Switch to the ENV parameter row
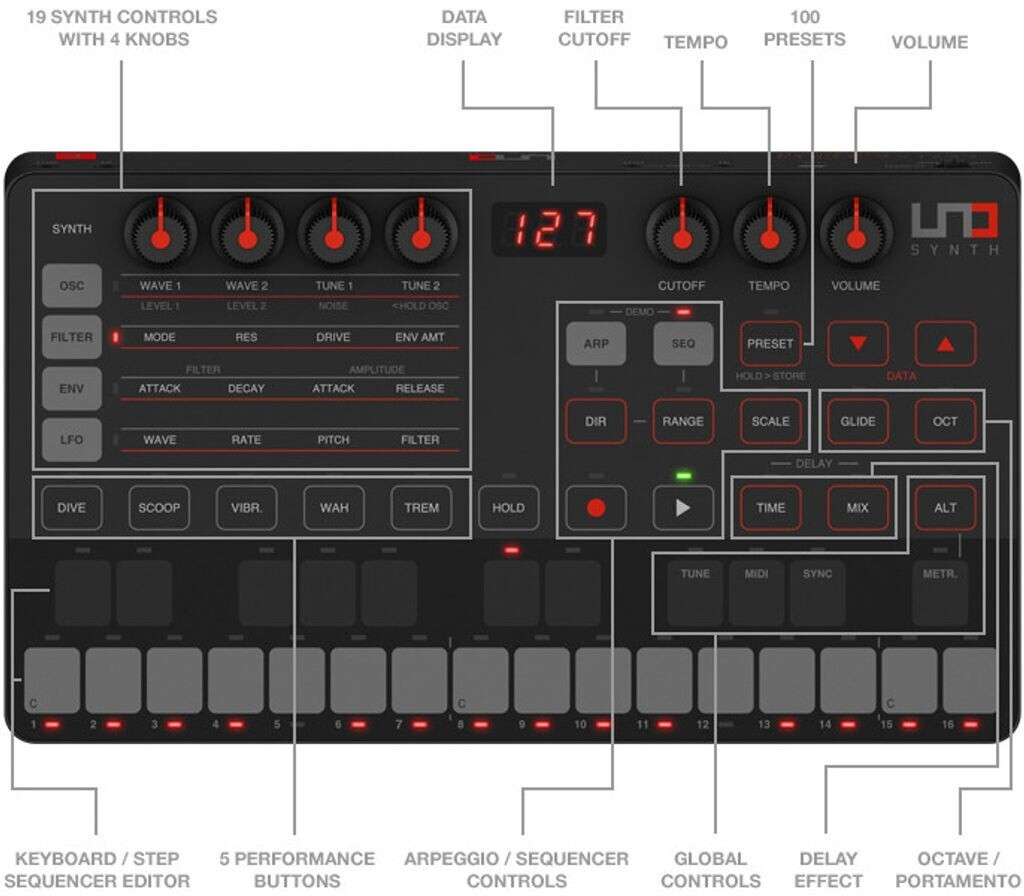The height and width of the screenshot is (896, 1024). pos(72,389)
